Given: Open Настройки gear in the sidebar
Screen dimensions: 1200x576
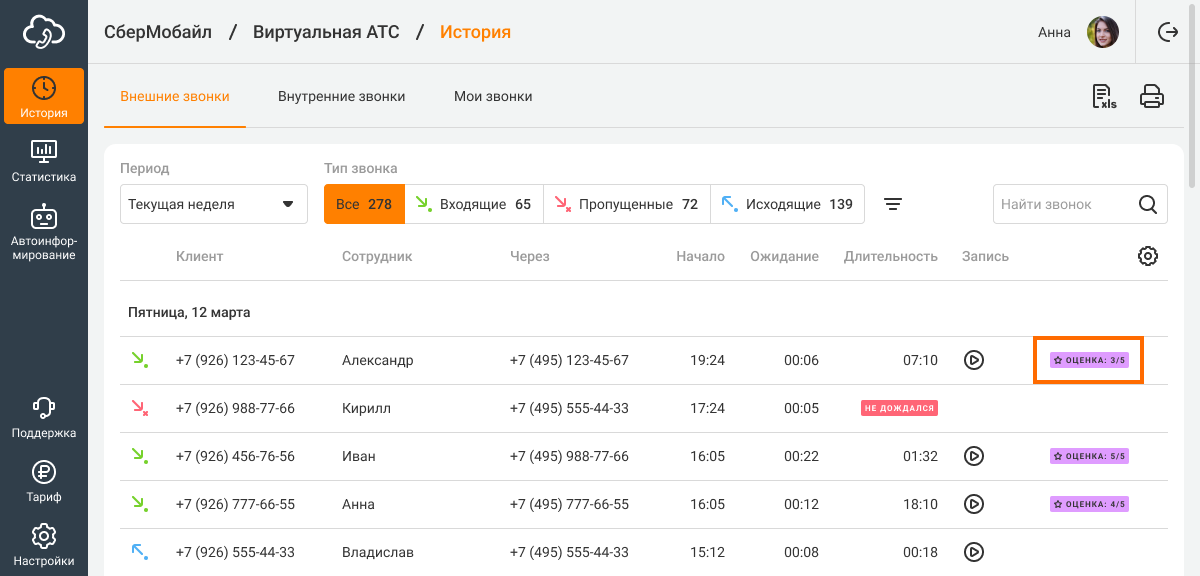Looking at the screenshot, I should pyautogui.click(x=43, y=545).
